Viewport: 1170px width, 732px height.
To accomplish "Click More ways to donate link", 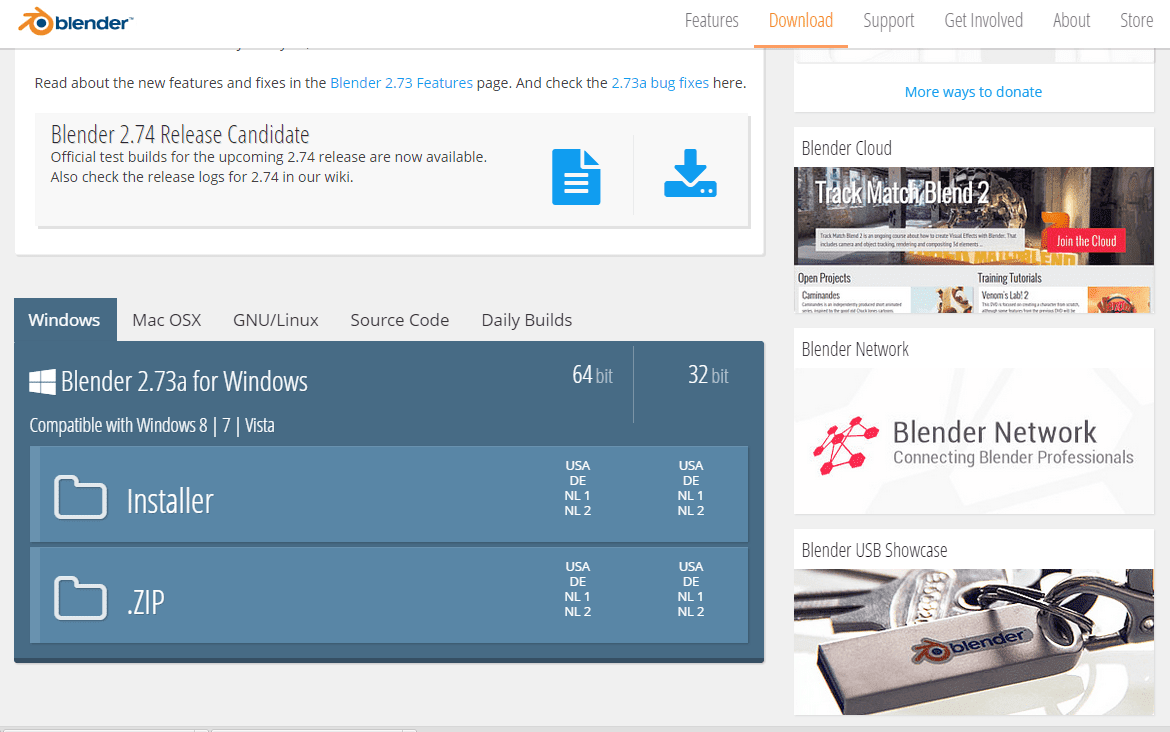I will (x=973, y=92).
